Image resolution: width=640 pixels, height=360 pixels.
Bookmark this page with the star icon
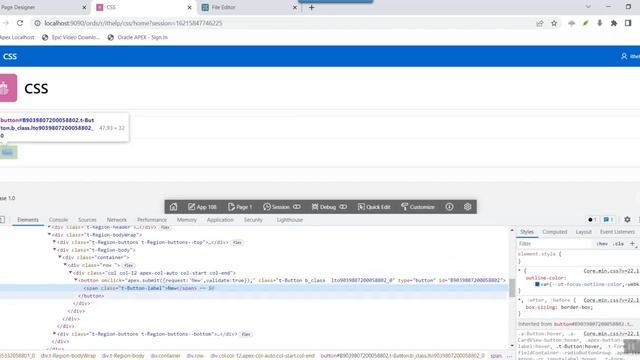(x=554, y=23)
